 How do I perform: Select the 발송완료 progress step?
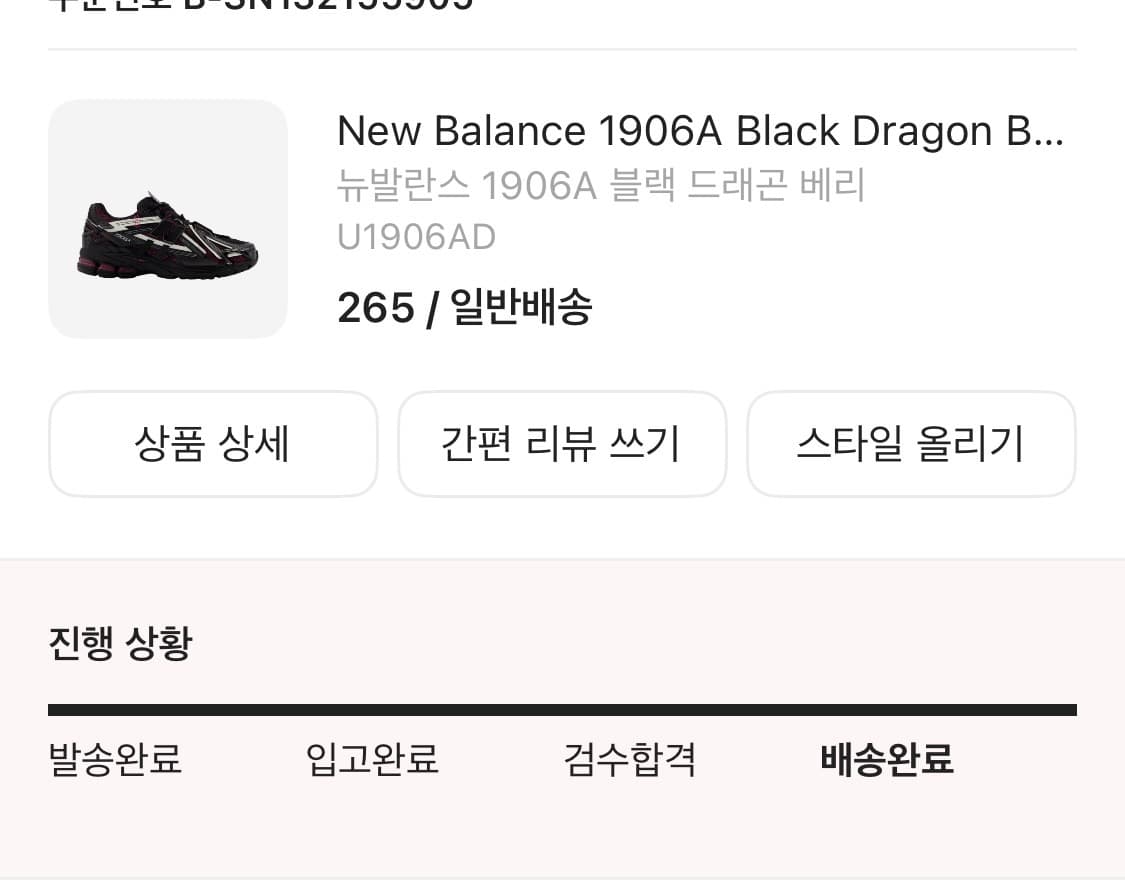pos(115,759)
